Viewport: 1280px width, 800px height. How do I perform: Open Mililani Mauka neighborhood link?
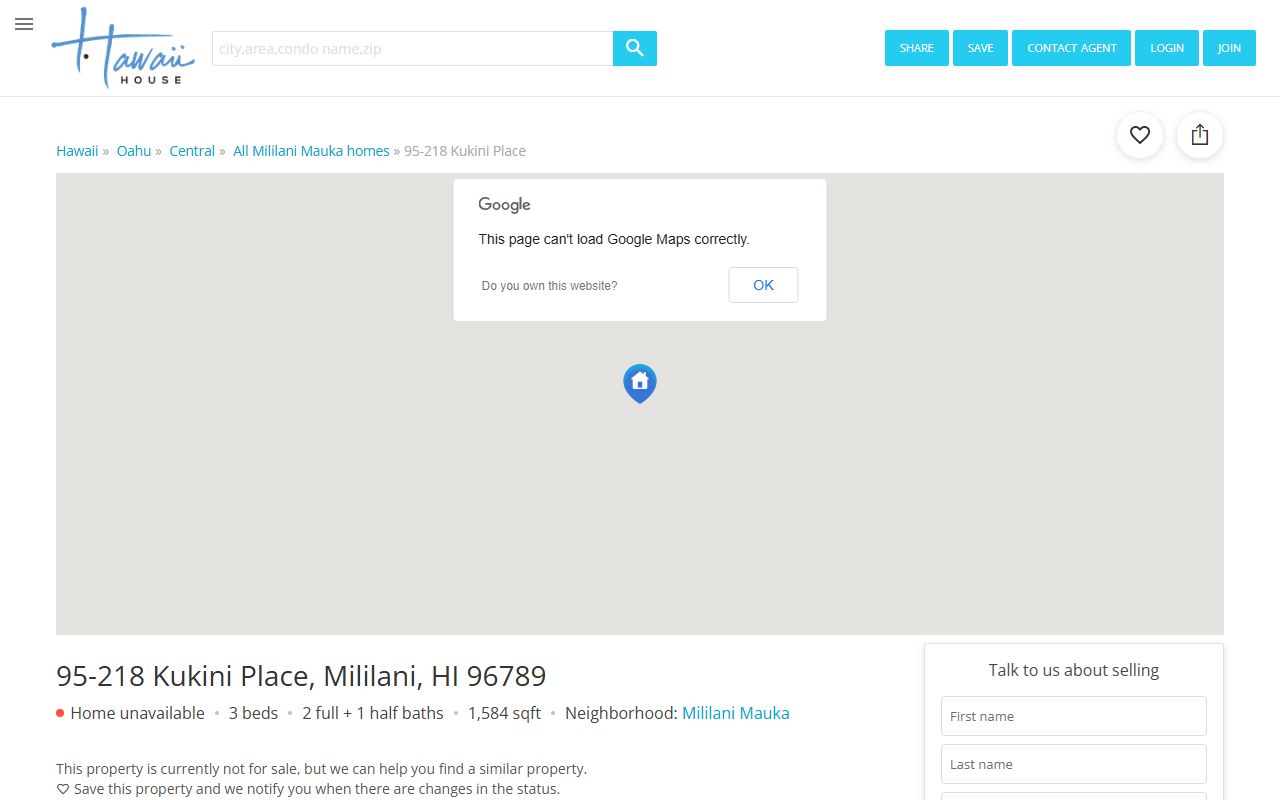point(736,713)
